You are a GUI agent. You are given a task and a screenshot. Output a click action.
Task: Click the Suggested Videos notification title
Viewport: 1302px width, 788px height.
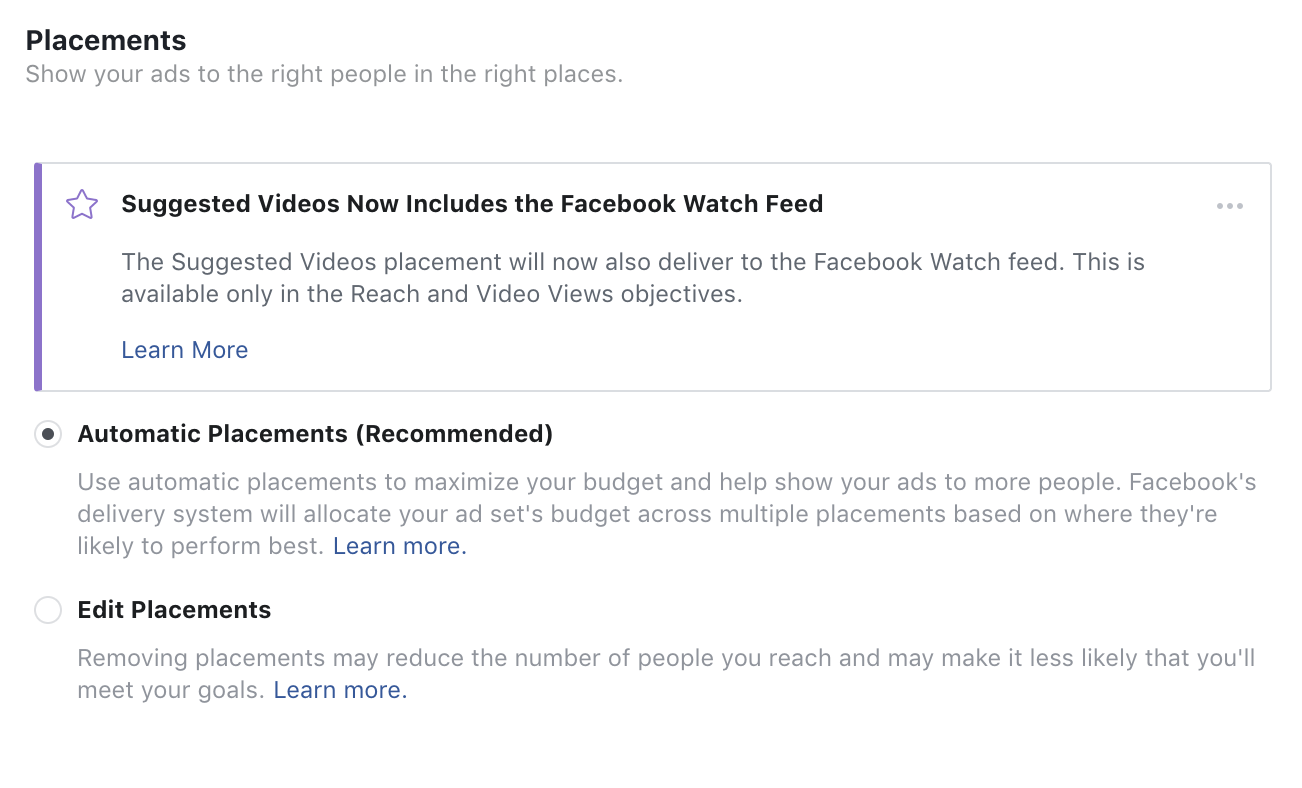pyautogui.click(x=472, y=204)
